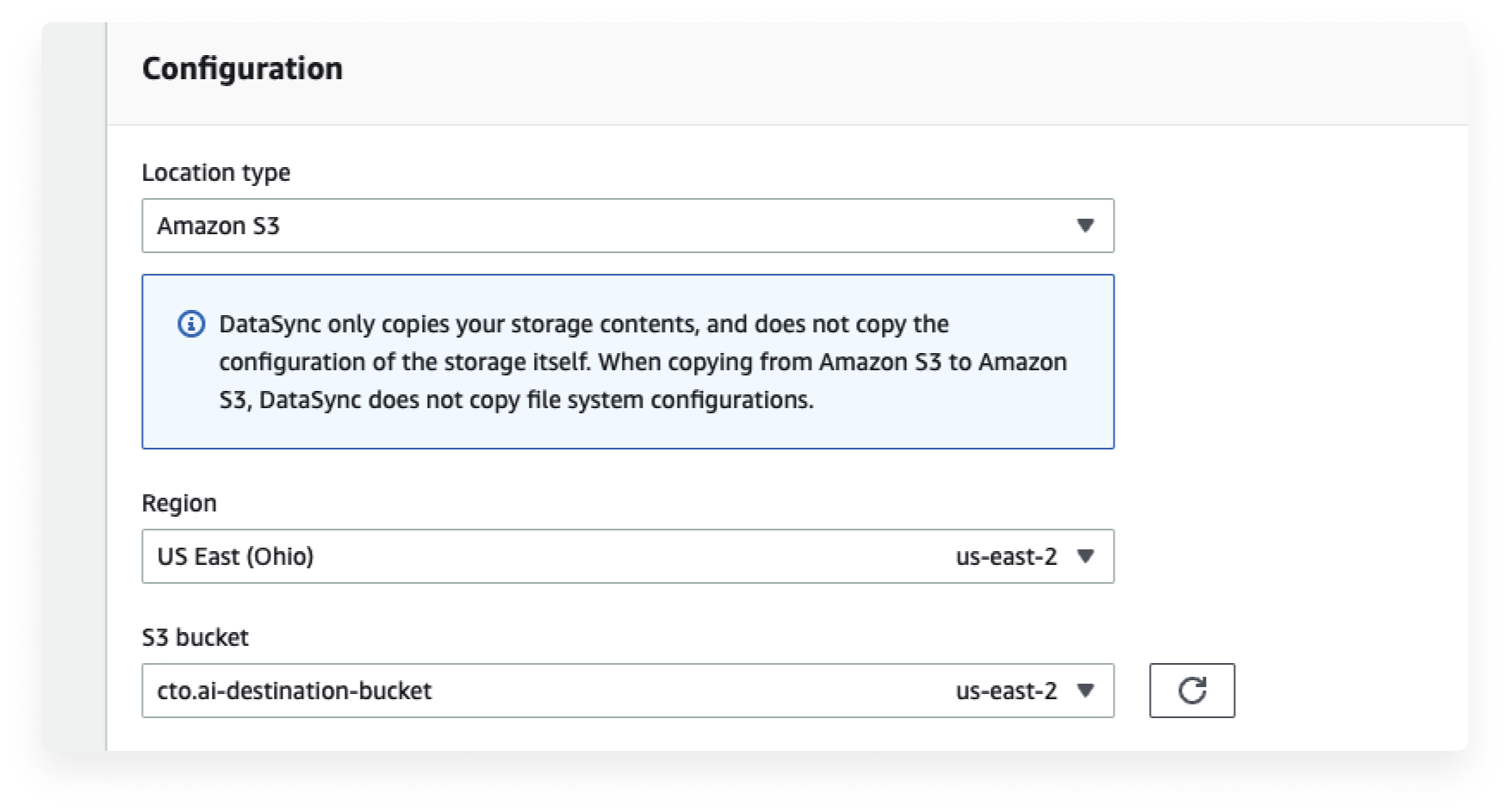Open the Region dropdown showing US East (Ohio)
This screenshot has width=1510, height=812.
(x=627, y=556)
